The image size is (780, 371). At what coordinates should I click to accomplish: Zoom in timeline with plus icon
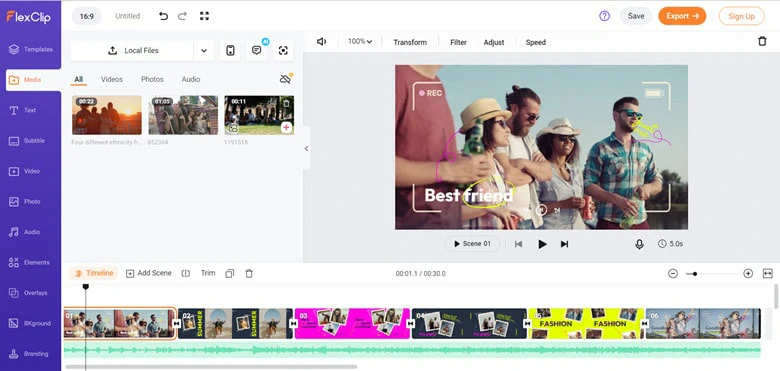[748, 274]
